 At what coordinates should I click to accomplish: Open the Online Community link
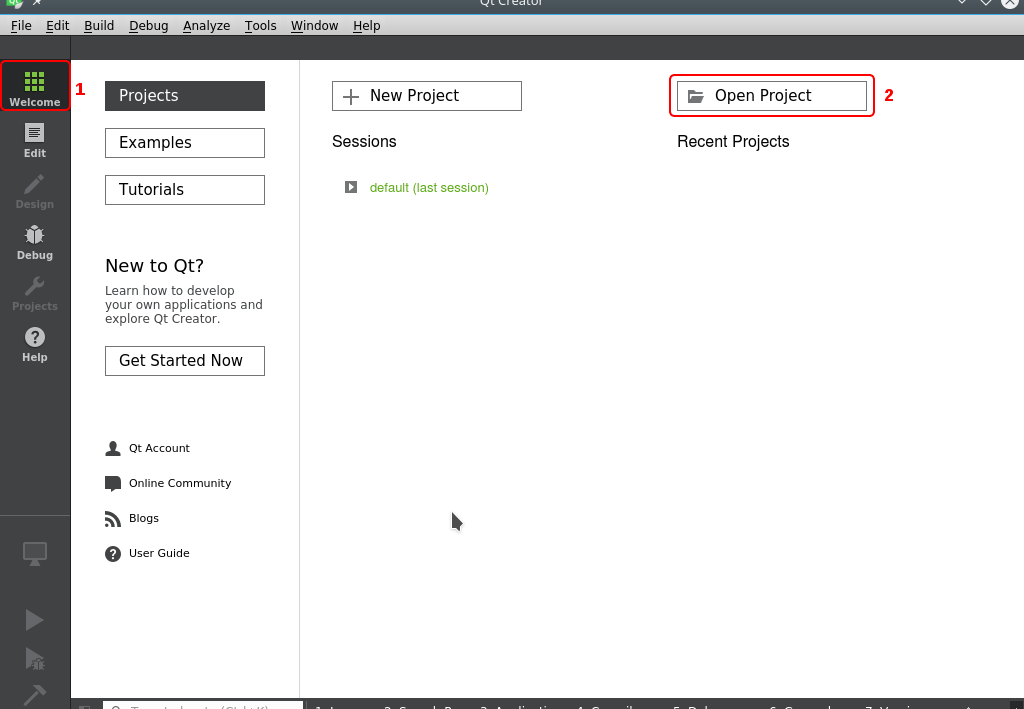tap(180, 483)
